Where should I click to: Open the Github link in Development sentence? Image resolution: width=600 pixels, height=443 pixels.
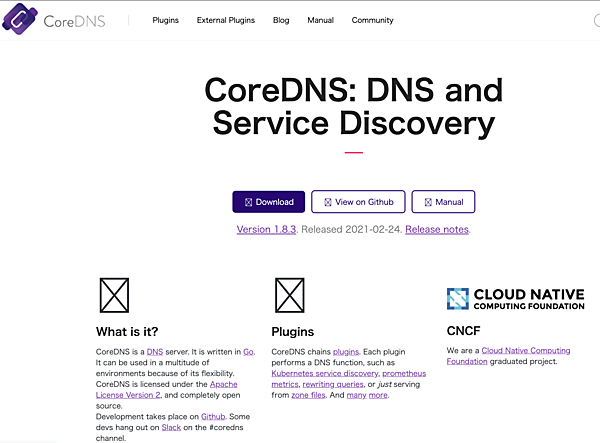[x=213, y=417]
